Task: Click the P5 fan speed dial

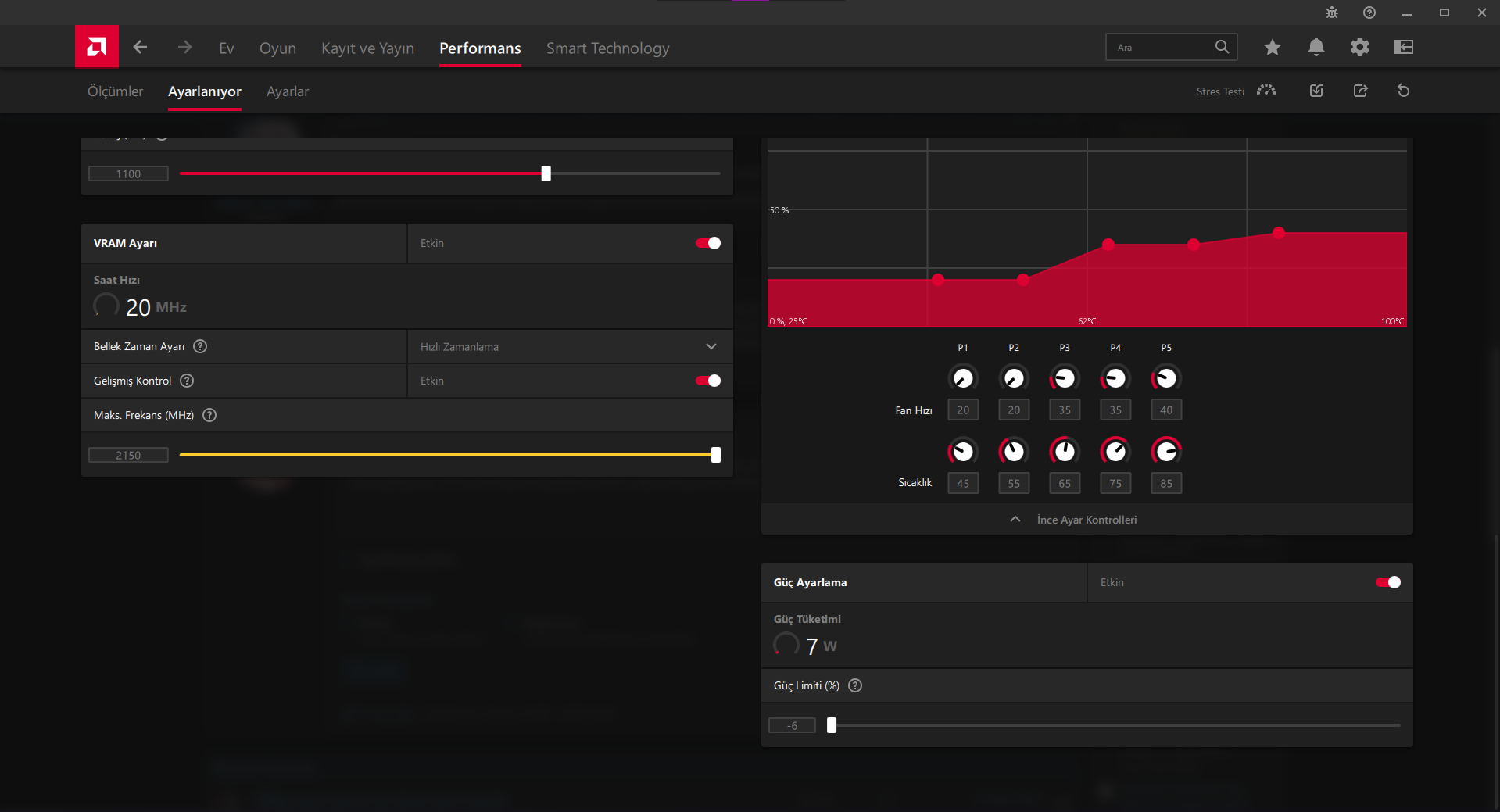Action: tap(1166, 378)
